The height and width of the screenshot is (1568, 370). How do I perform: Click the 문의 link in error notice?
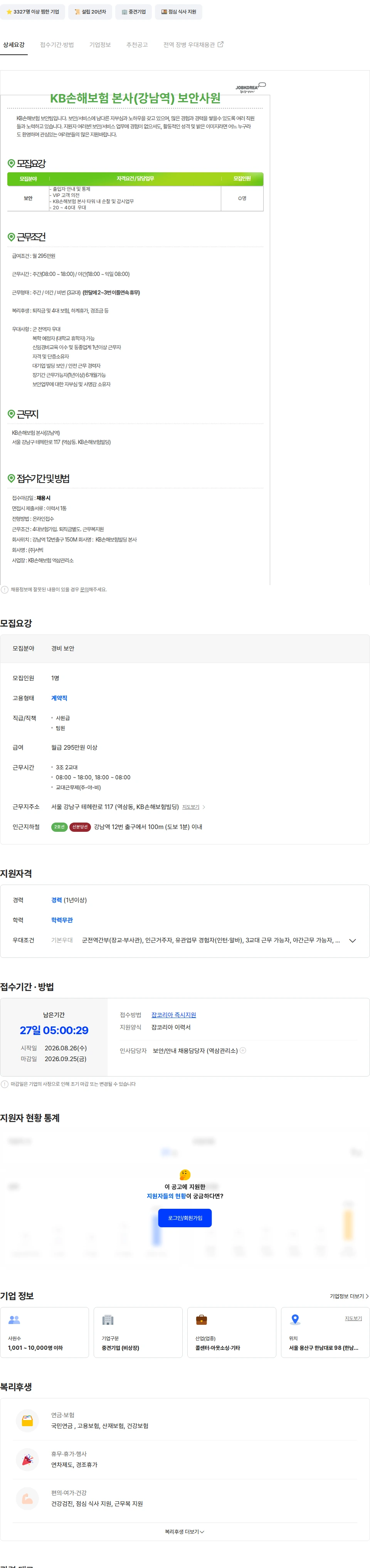click(x=84, y=589)
